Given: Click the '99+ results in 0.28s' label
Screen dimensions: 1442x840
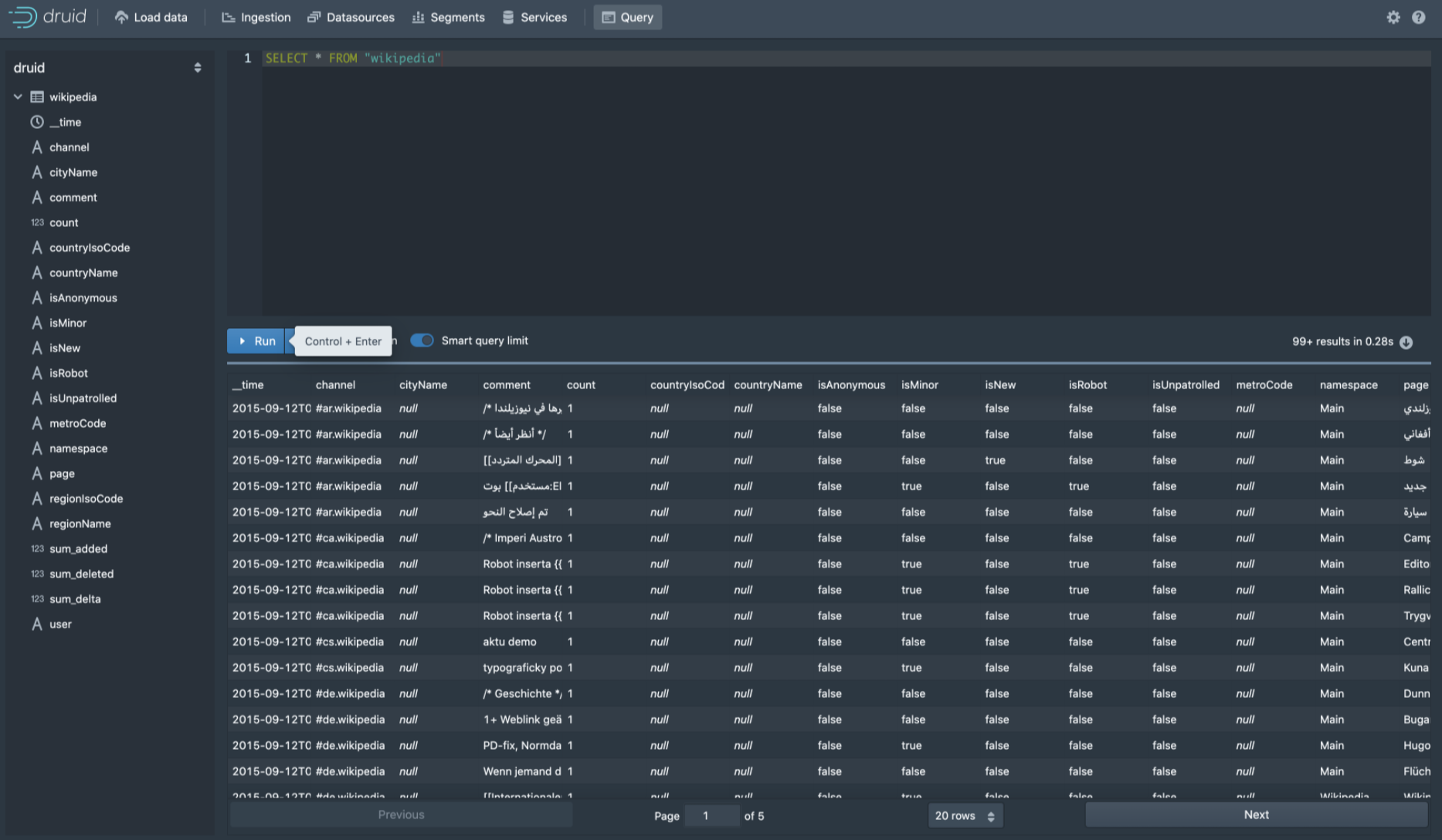Looking at the screenshot, I should [1342, 341].
